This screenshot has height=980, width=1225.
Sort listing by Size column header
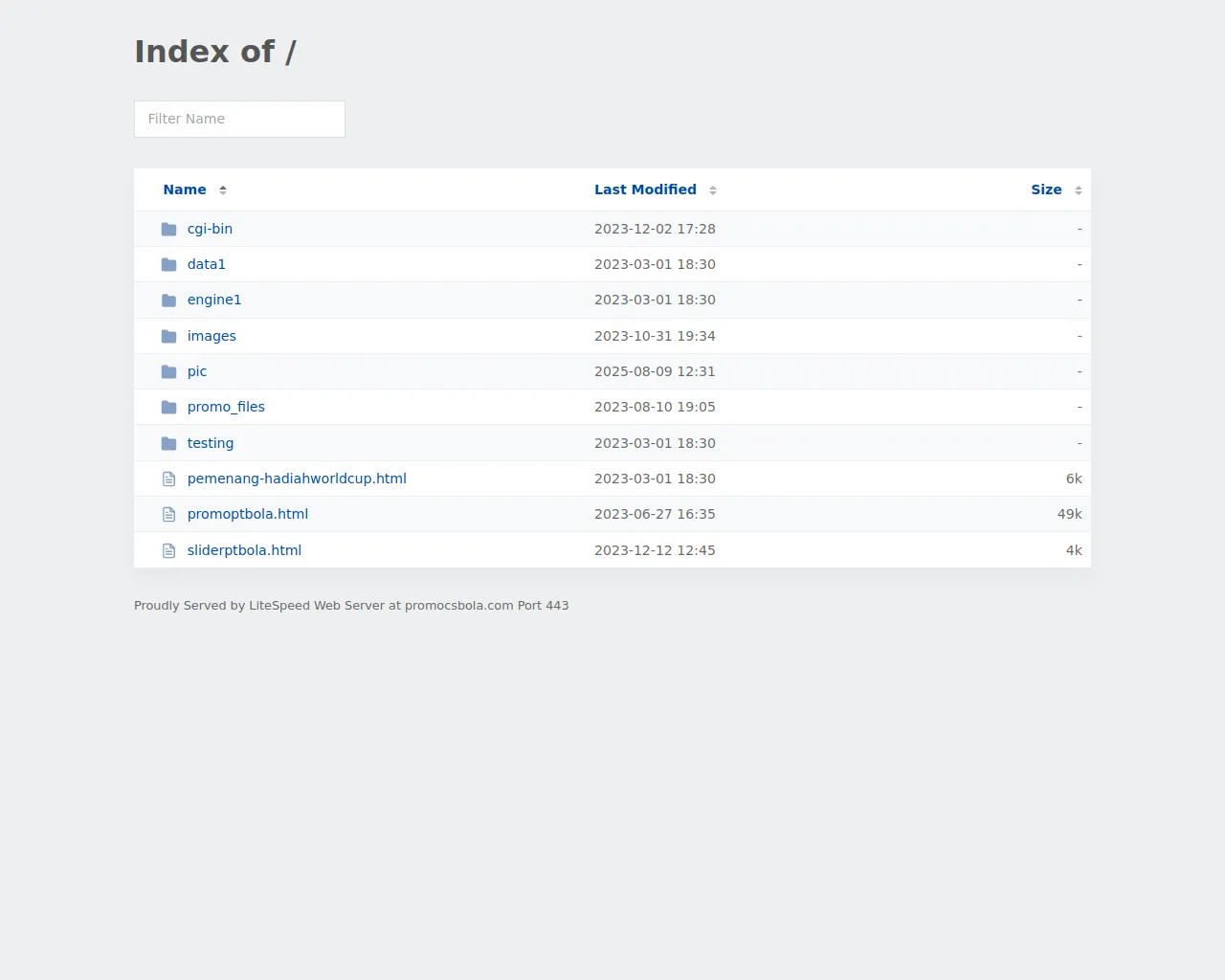[1046, 189]
